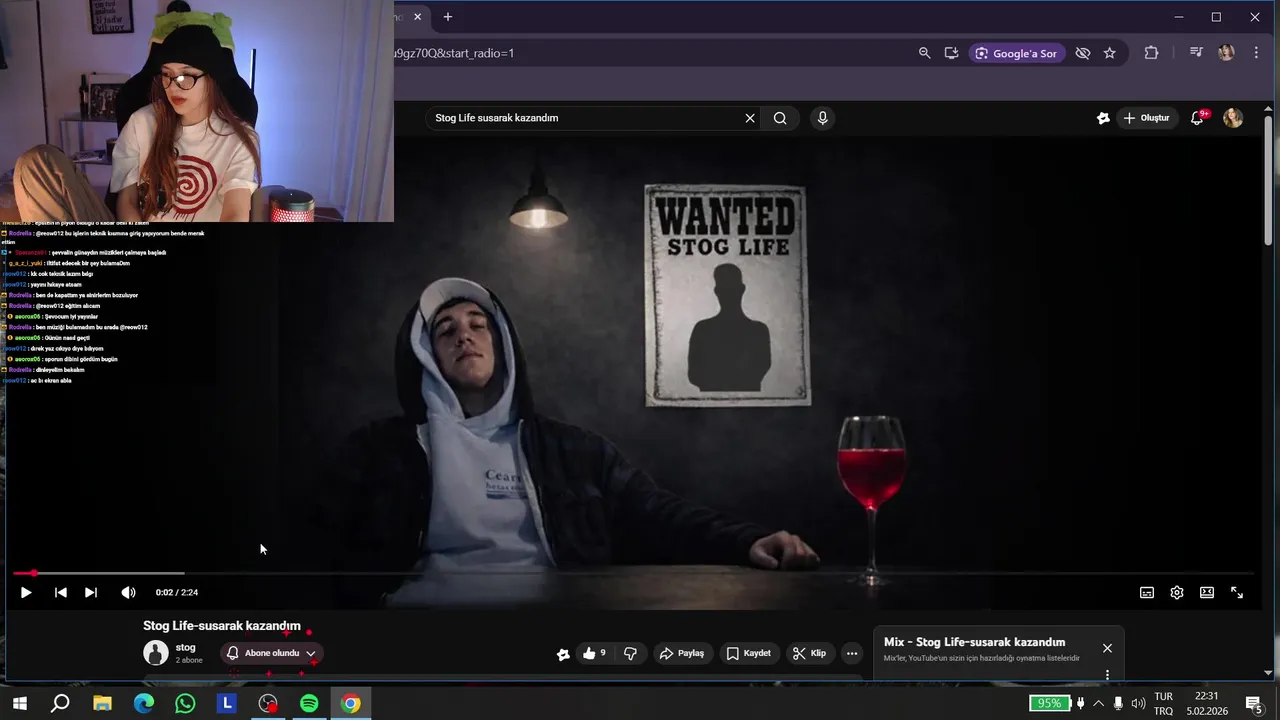This screenshot has width=1280, height=720.
Task: Open Spotify from taskbar
Action: click(309, 703)
